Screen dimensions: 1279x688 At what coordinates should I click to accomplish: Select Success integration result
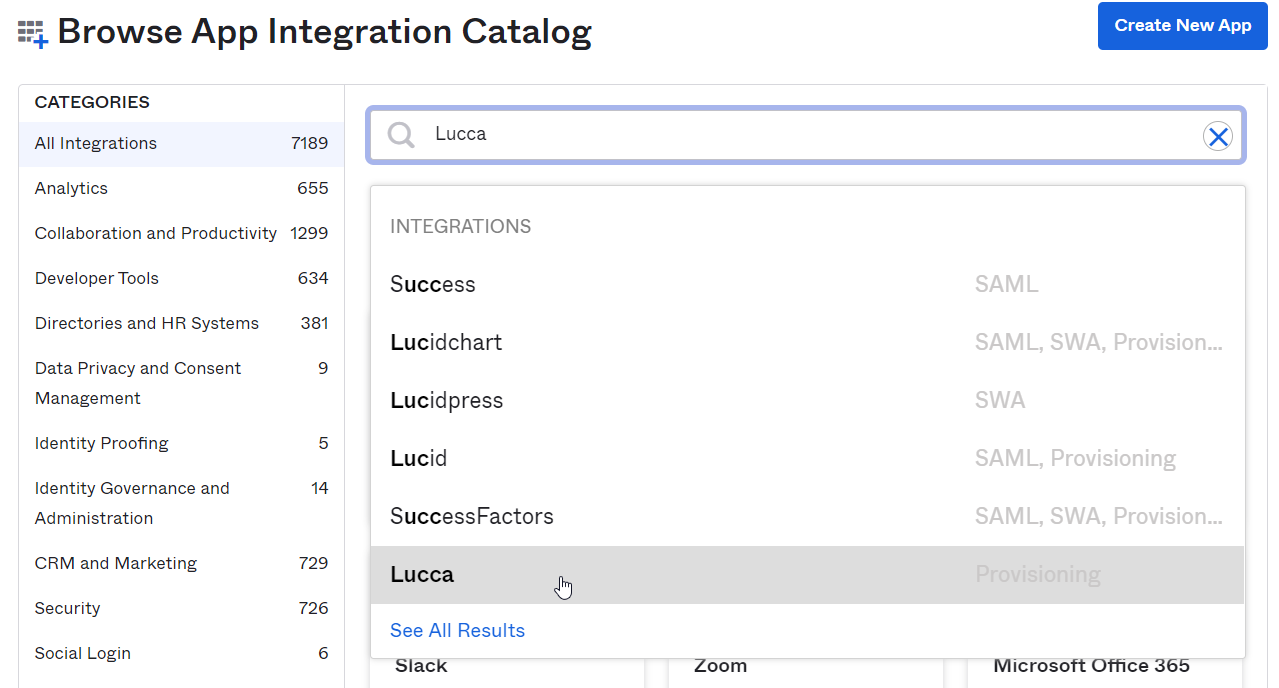pos(807,285)
